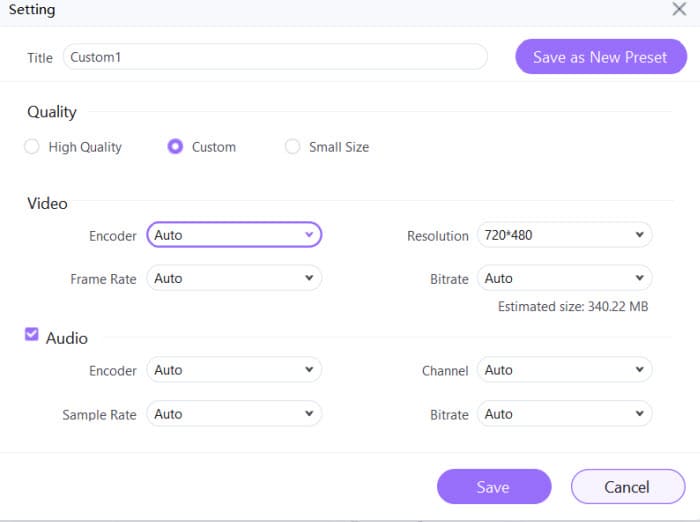700x522 pixels.
Task: Expand the Frame Rate dropdown
Action: pyautogui.click(x=234, y=278)
